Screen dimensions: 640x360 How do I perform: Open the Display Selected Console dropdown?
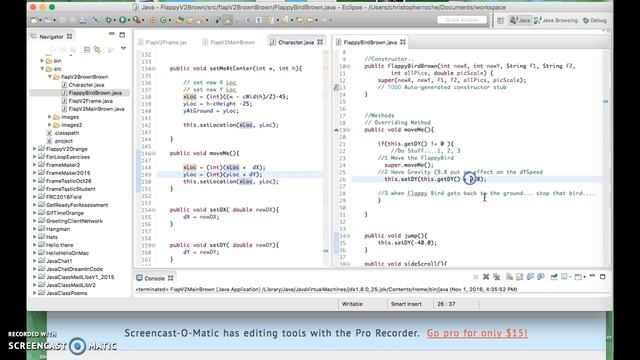pos(570,277)
